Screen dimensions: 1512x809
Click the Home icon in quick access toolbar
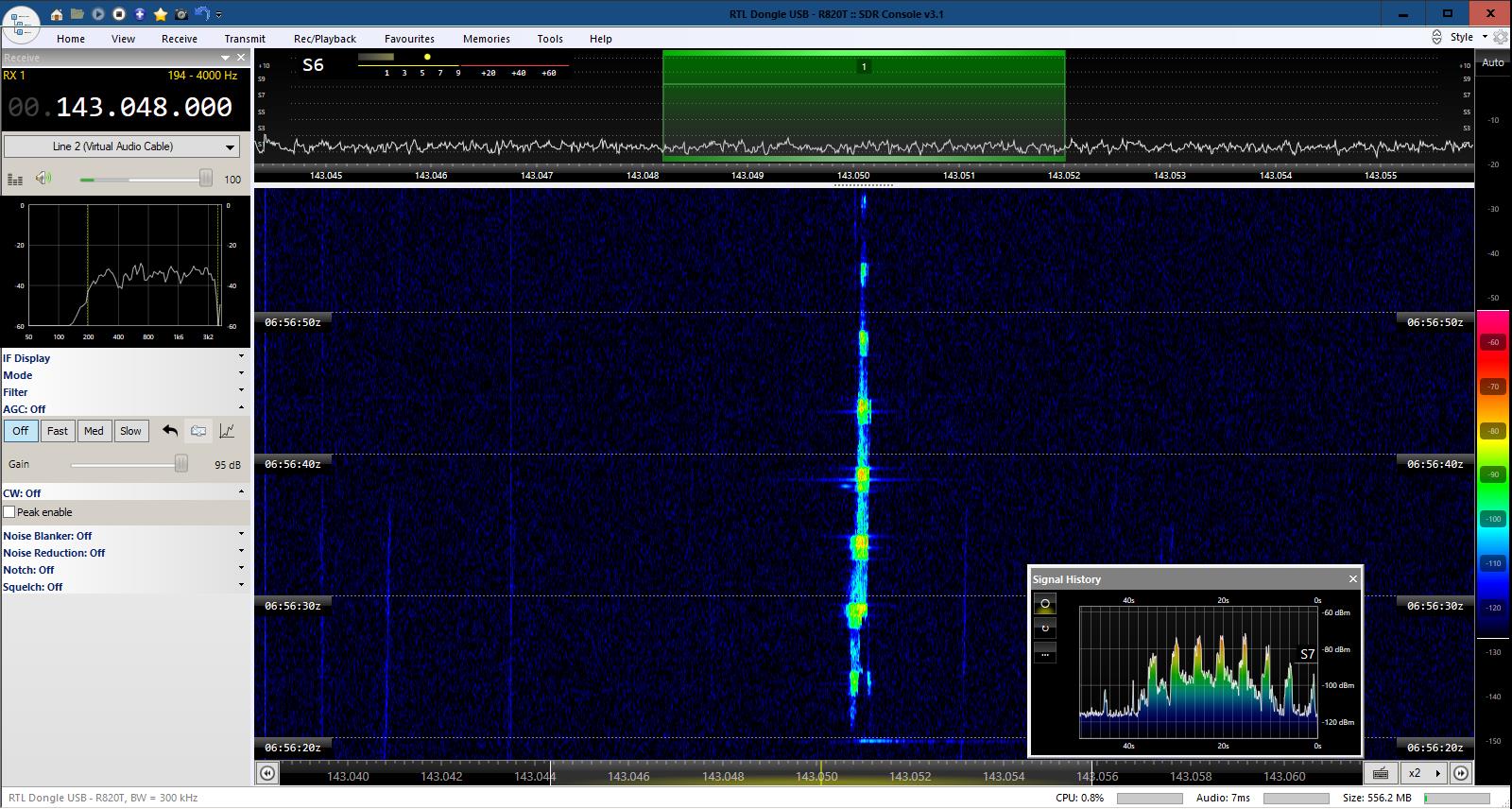[57, 14]
